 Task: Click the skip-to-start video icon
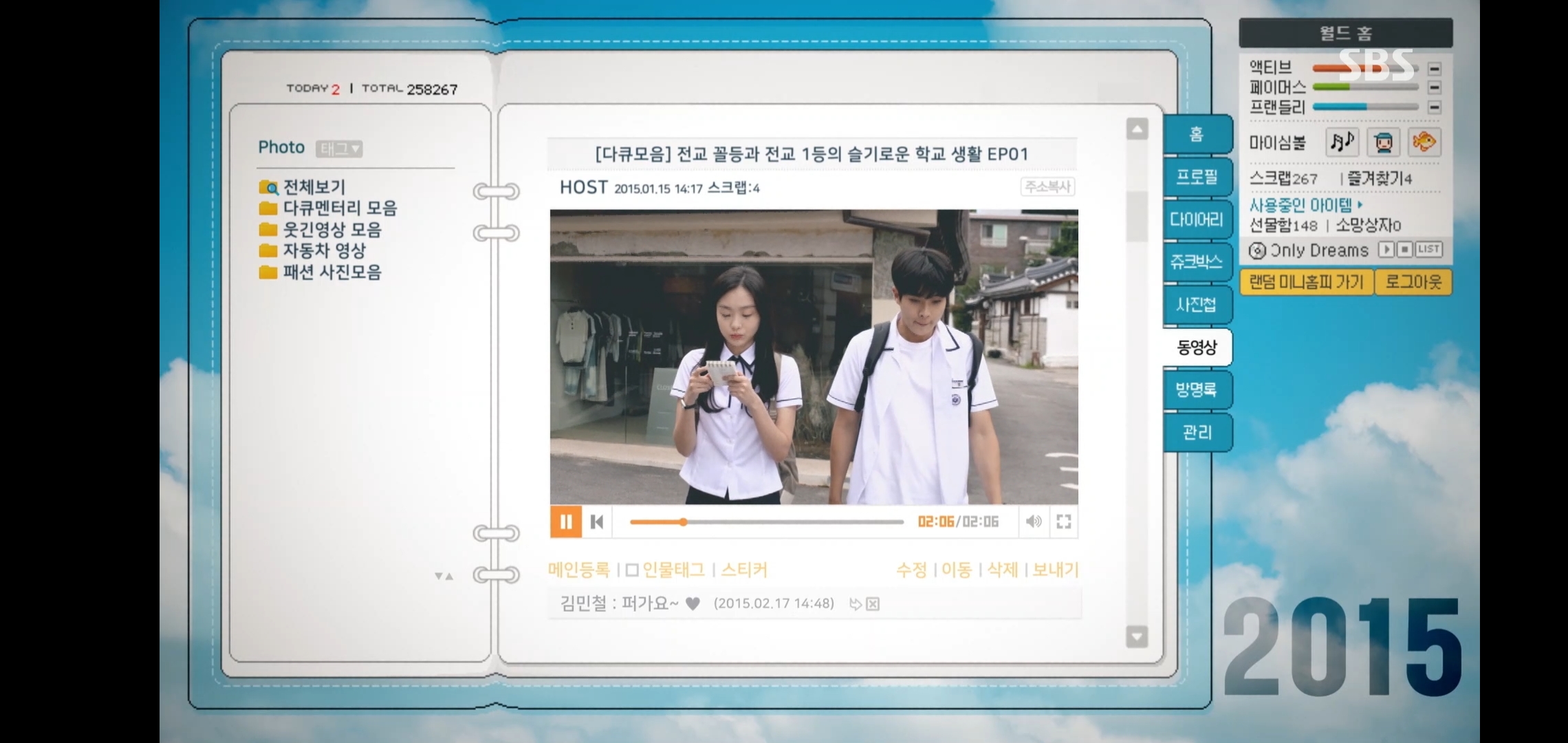(597, 521)
